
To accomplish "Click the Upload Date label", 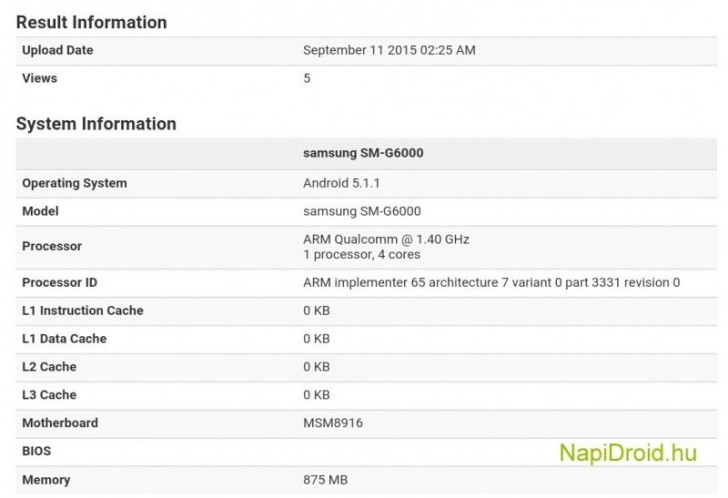I will (x=57, y=50).
